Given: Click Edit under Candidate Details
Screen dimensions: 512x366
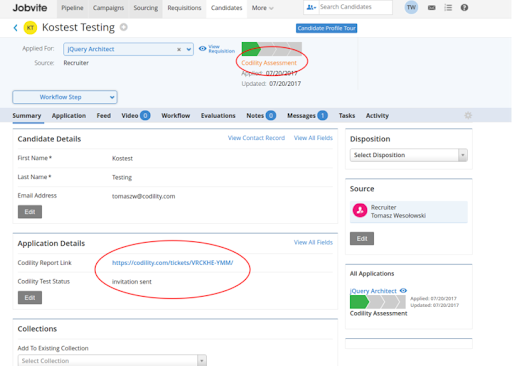Looking at the screenshot, I should 30,212.
